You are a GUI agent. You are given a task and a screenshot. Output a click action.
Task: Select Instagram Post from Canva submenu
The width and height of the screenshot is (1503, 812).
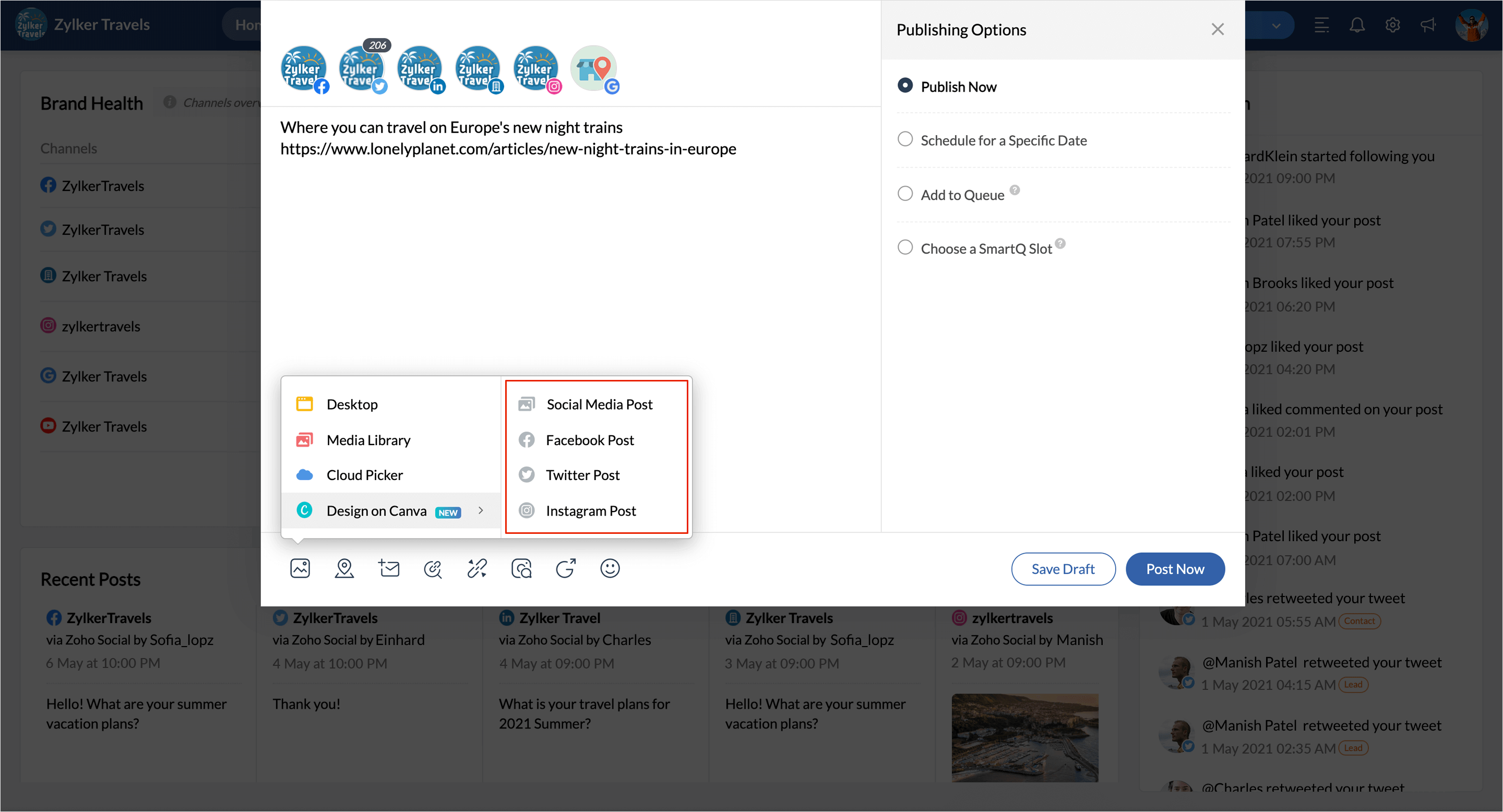[x=590, y=510]
